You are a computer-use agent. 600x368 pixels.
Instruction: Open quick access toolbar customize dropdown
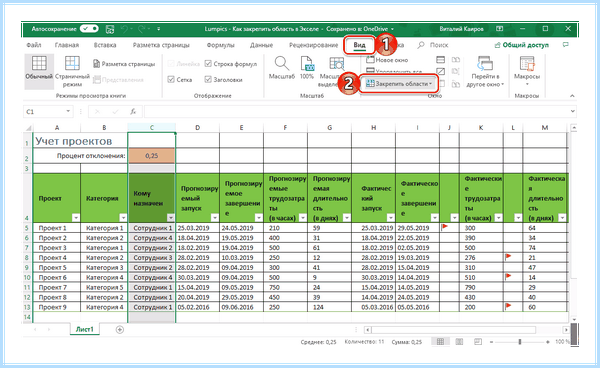pos(158,29)
